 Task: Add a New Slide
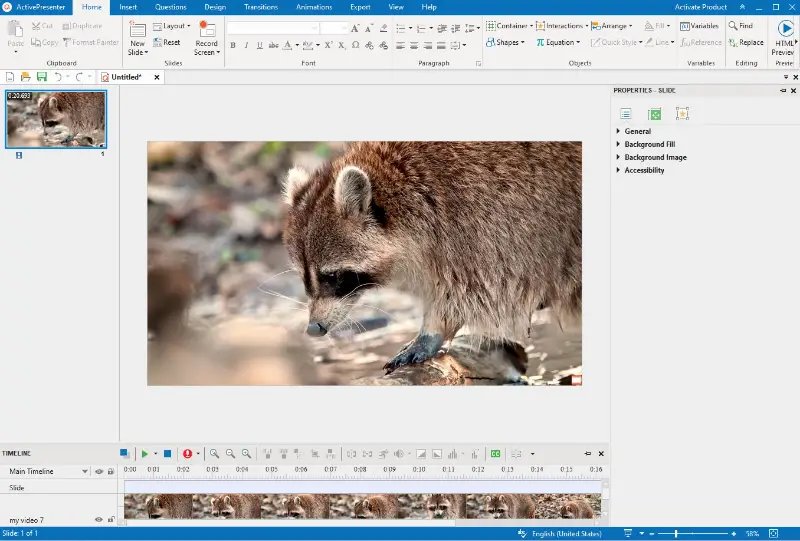tap(138, 38)
